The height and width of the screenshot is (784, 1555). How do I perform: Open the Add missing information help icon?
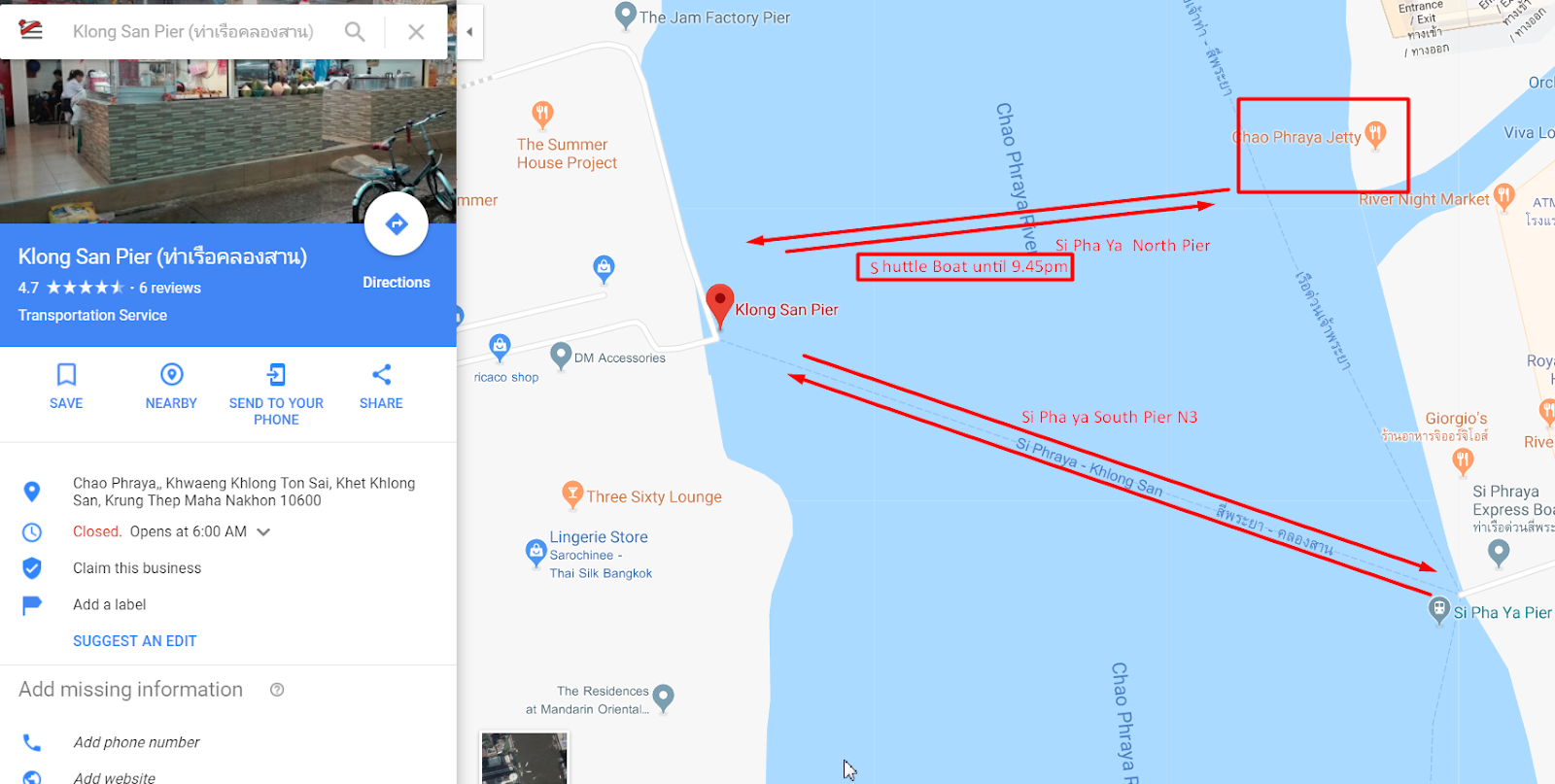tap(277, 690)
